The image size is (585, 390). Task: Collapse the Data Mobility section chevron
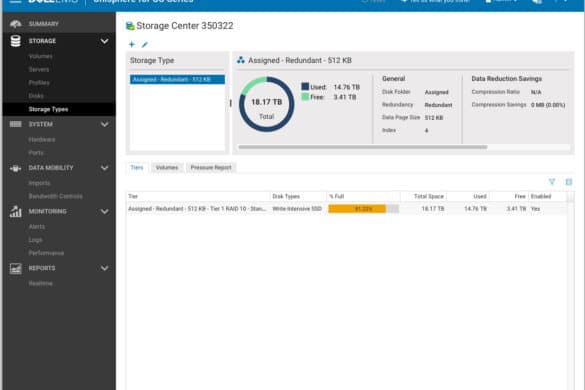point(104,168)
